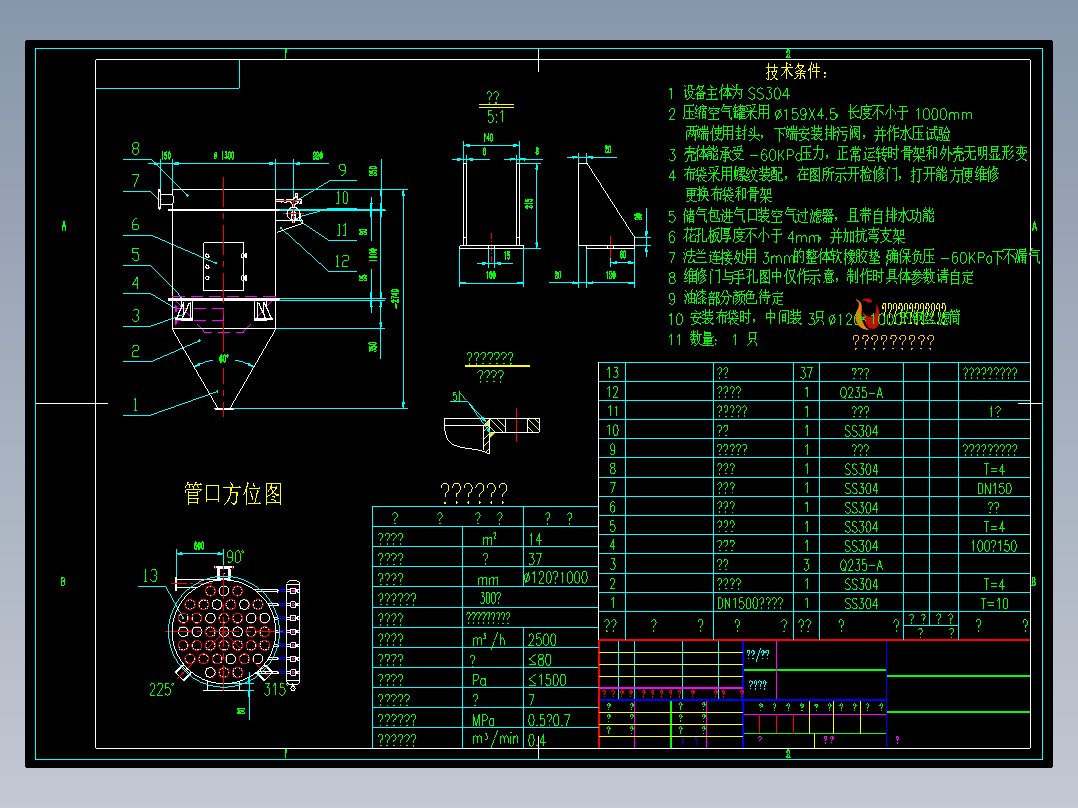Click callout number 6 on elevation view
Screen dimensions: 1078x808
135,224
